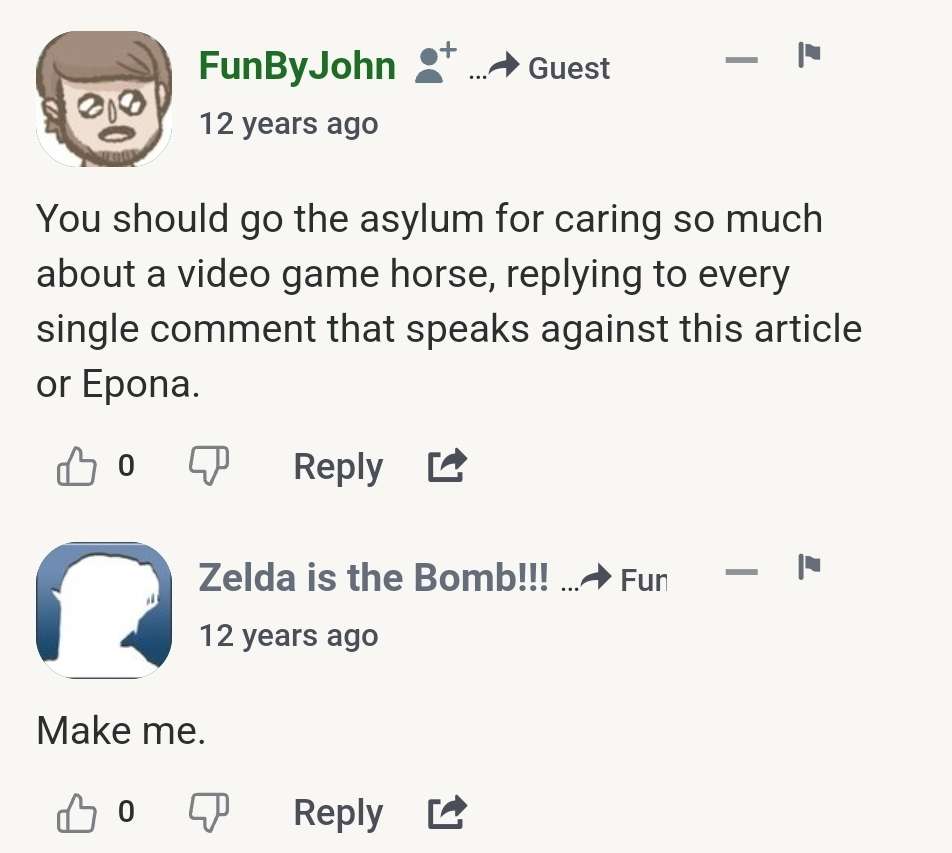Reply to FunByJohn's comment
Image resolution: width=952 pixels, height=853 pixels.
(x=338, y=467)
